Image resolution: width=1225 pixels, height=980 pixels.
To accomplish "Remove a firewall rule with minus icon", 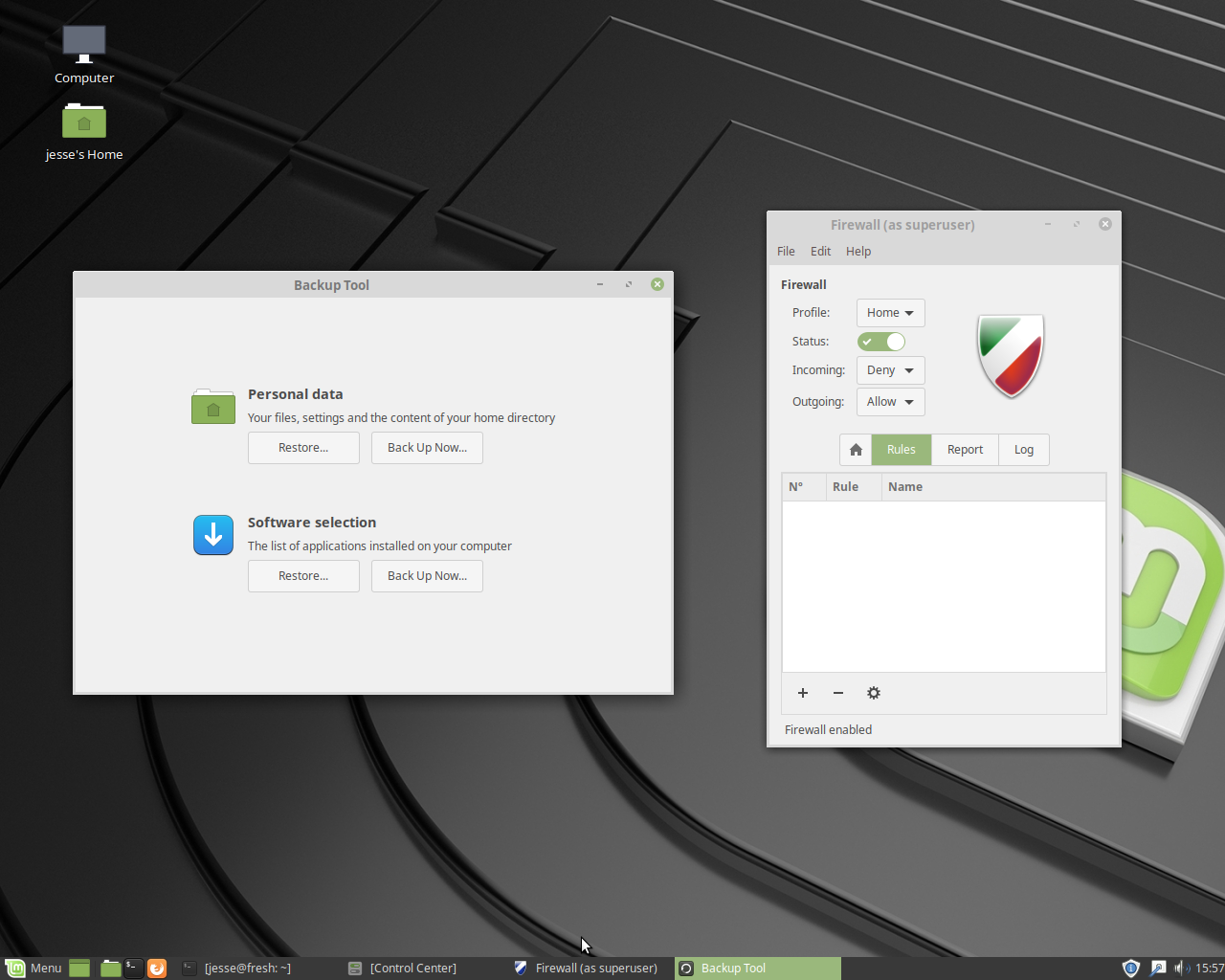I will pos(838,693).
